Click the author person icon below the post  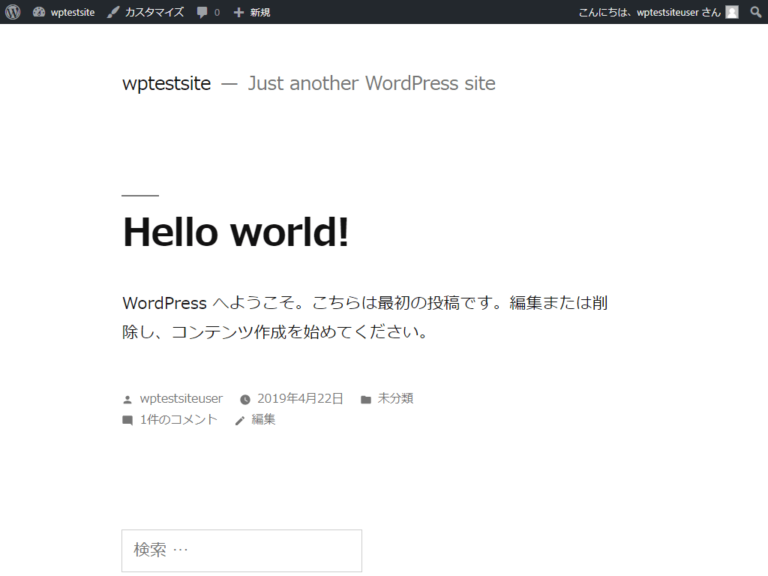127,399
